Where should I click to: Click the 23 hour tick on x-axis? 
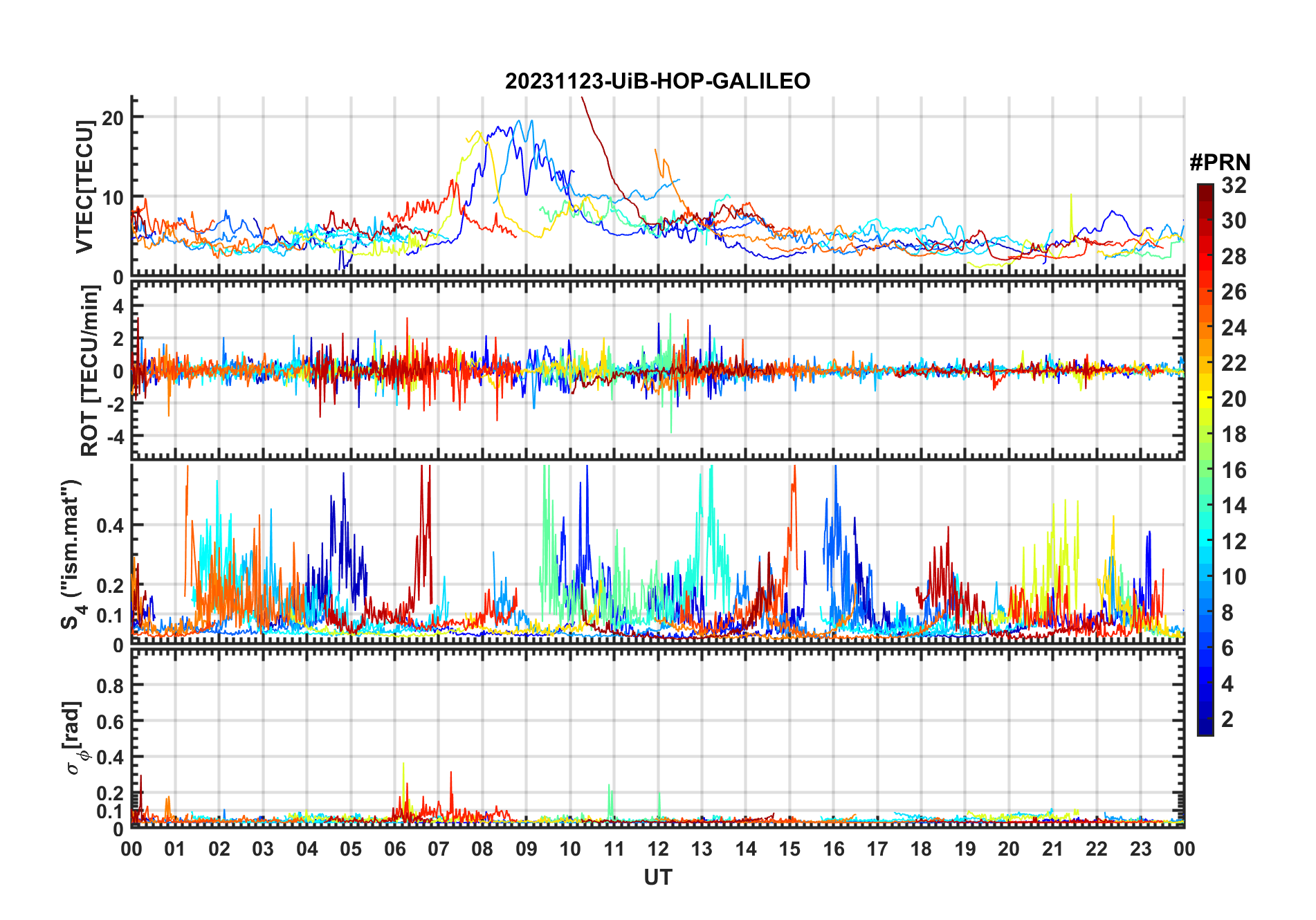(x=1140, y=849)
